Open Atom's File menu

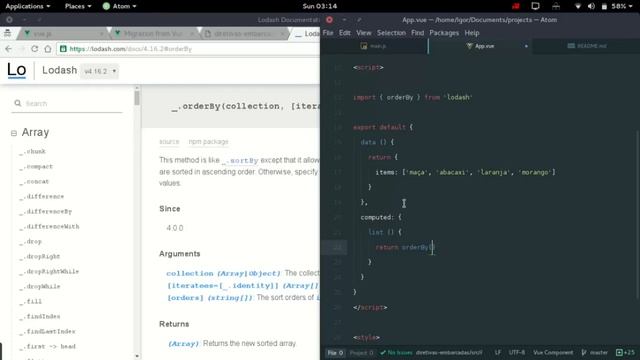tap(328, 33)
